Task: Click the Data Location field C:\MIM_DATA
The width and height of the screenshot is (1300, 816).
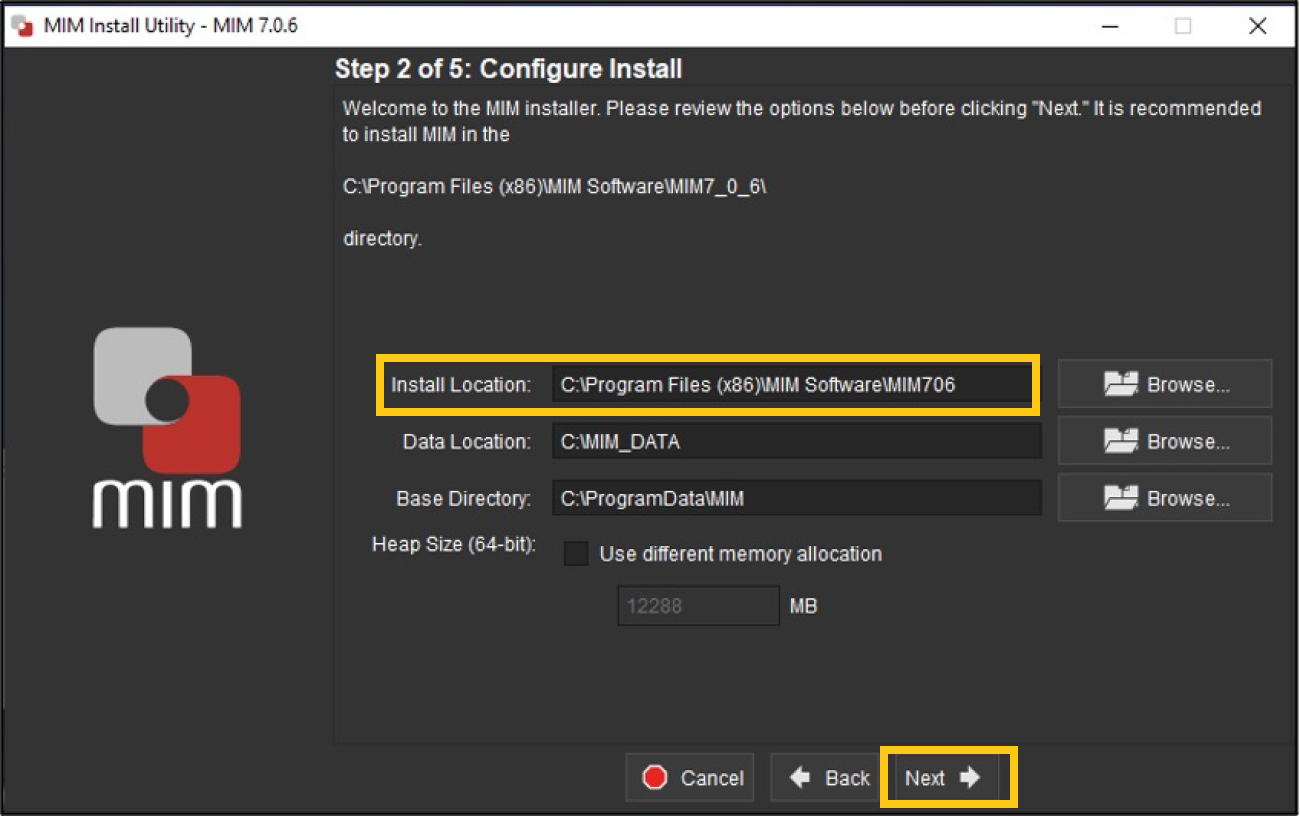Action: click(x=796, y=441)
